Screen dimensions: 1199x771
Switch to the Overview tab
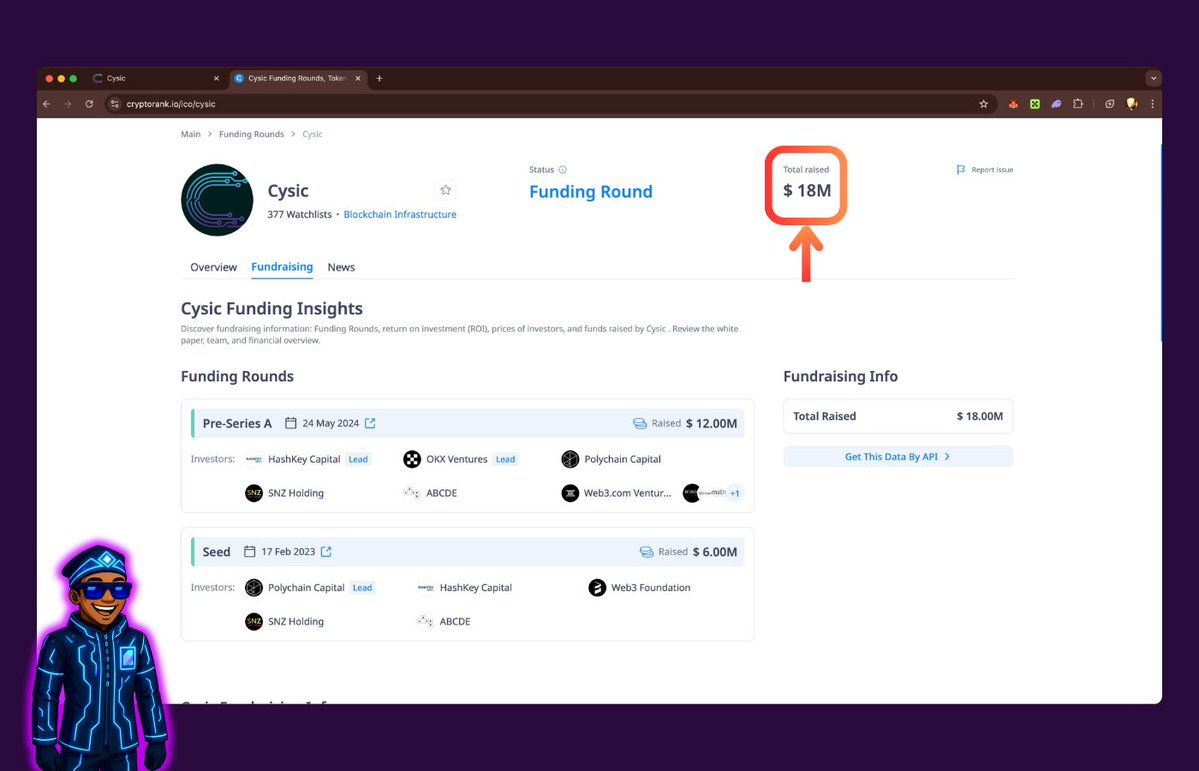click(x=213, y=267)
